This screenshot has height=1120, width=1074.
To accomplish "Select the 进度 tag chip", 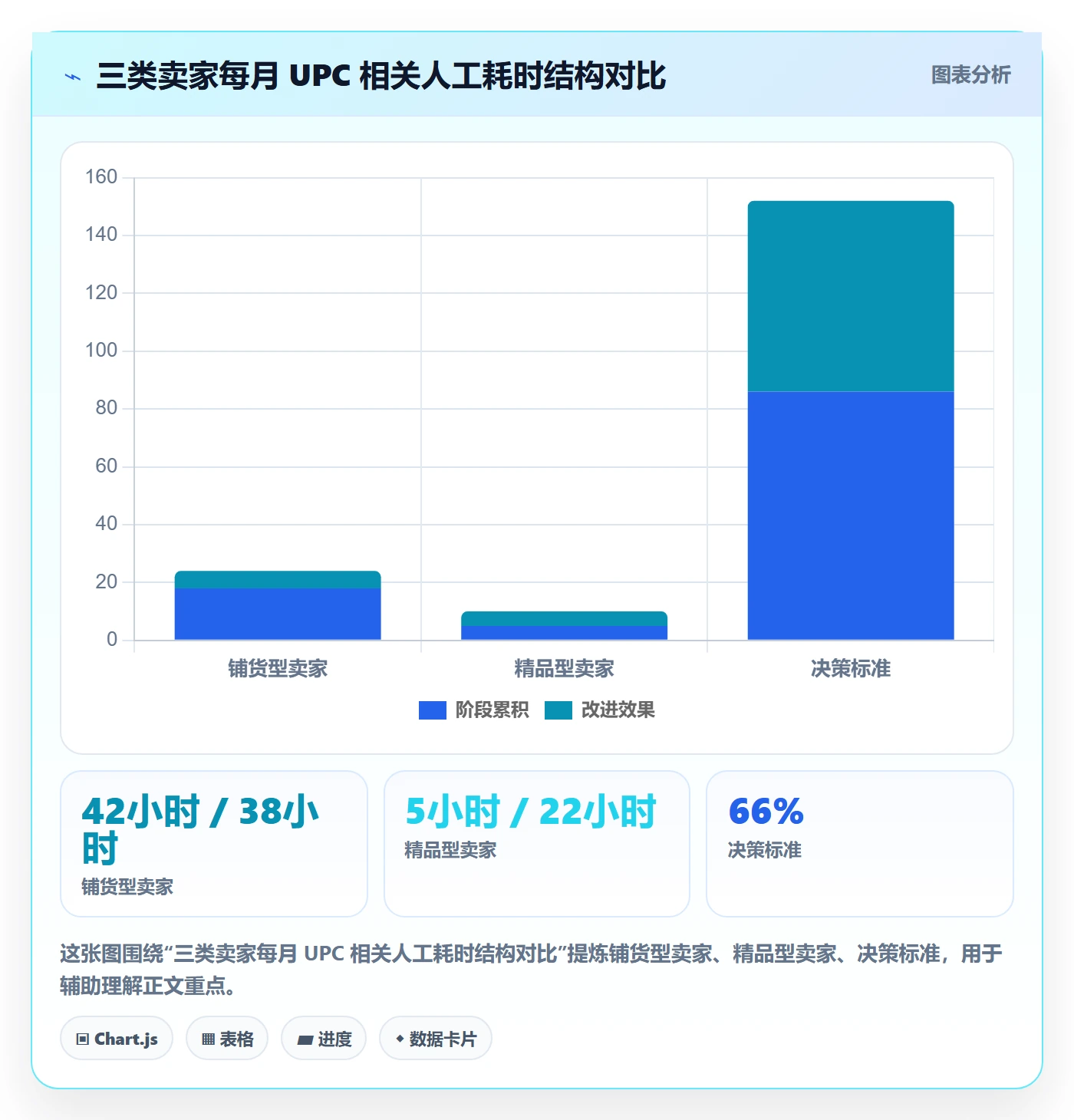I will click(324, 1039).
